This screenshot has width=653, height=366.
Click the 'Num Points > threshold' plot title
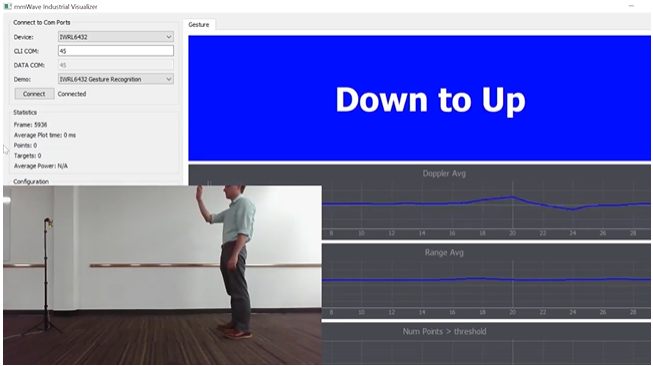[x=444, y=331]
